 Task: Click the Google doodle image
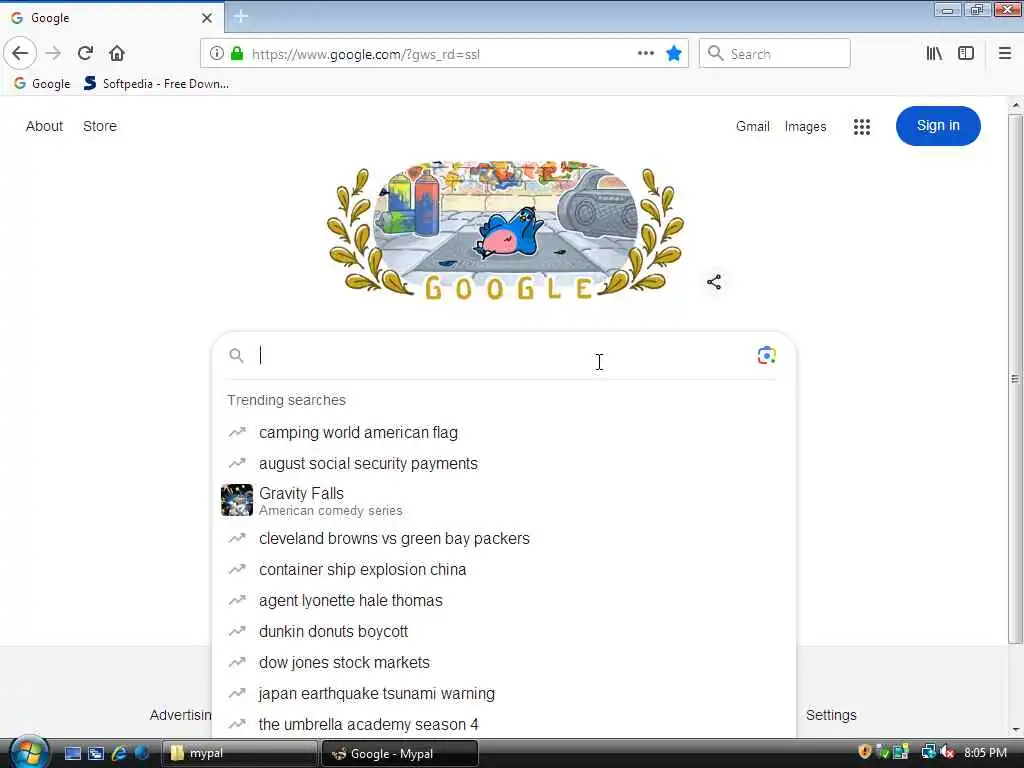coord(505,230)
